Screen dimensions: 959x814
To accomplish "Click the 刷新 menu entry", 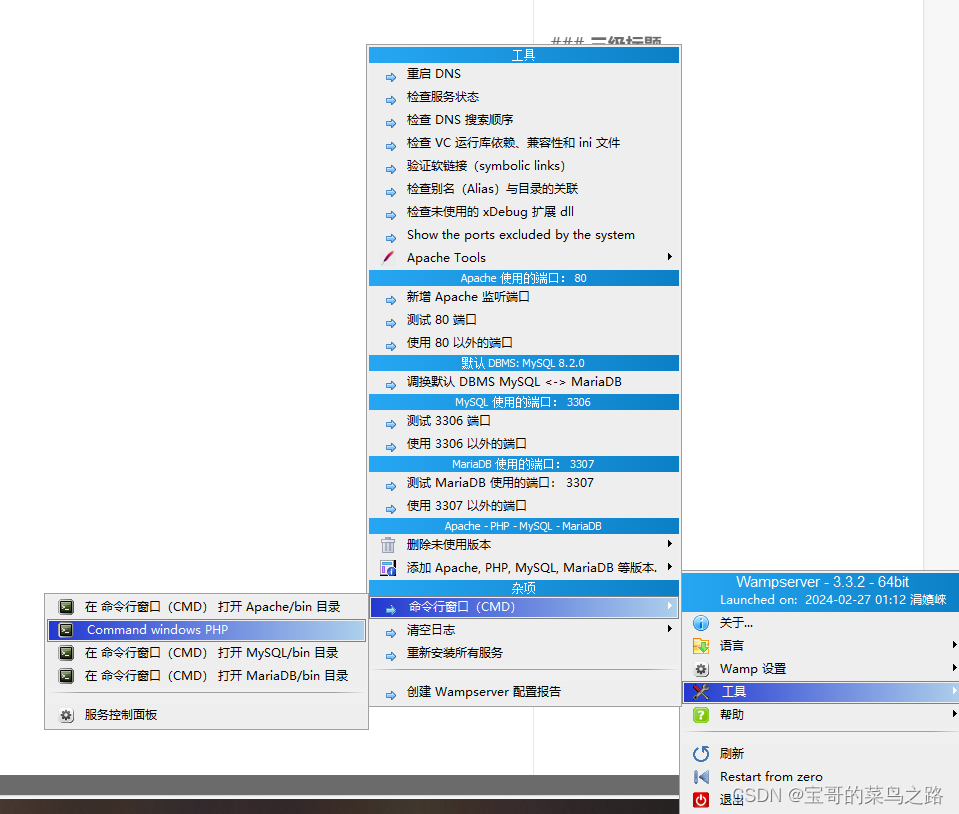I will point(821,753).
